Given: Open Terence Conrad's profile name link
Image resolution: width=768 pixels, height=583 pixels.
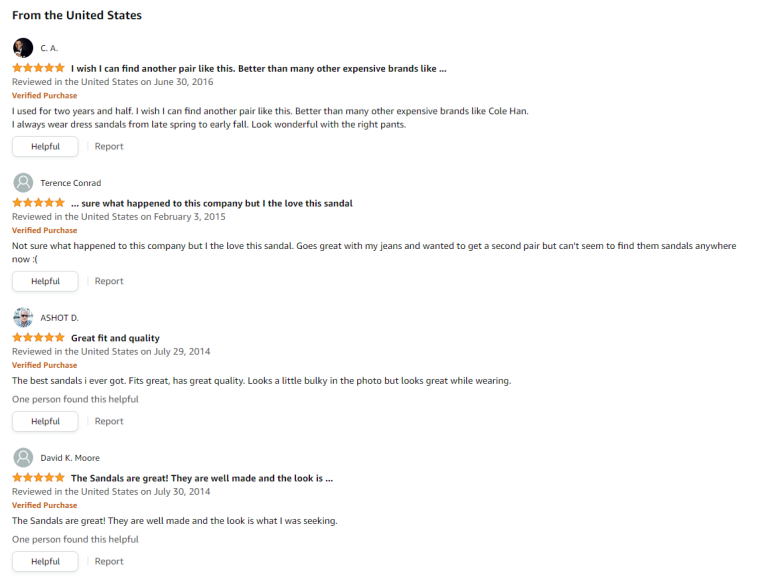Looking at the screenshot, I should (x=70, y=183).
